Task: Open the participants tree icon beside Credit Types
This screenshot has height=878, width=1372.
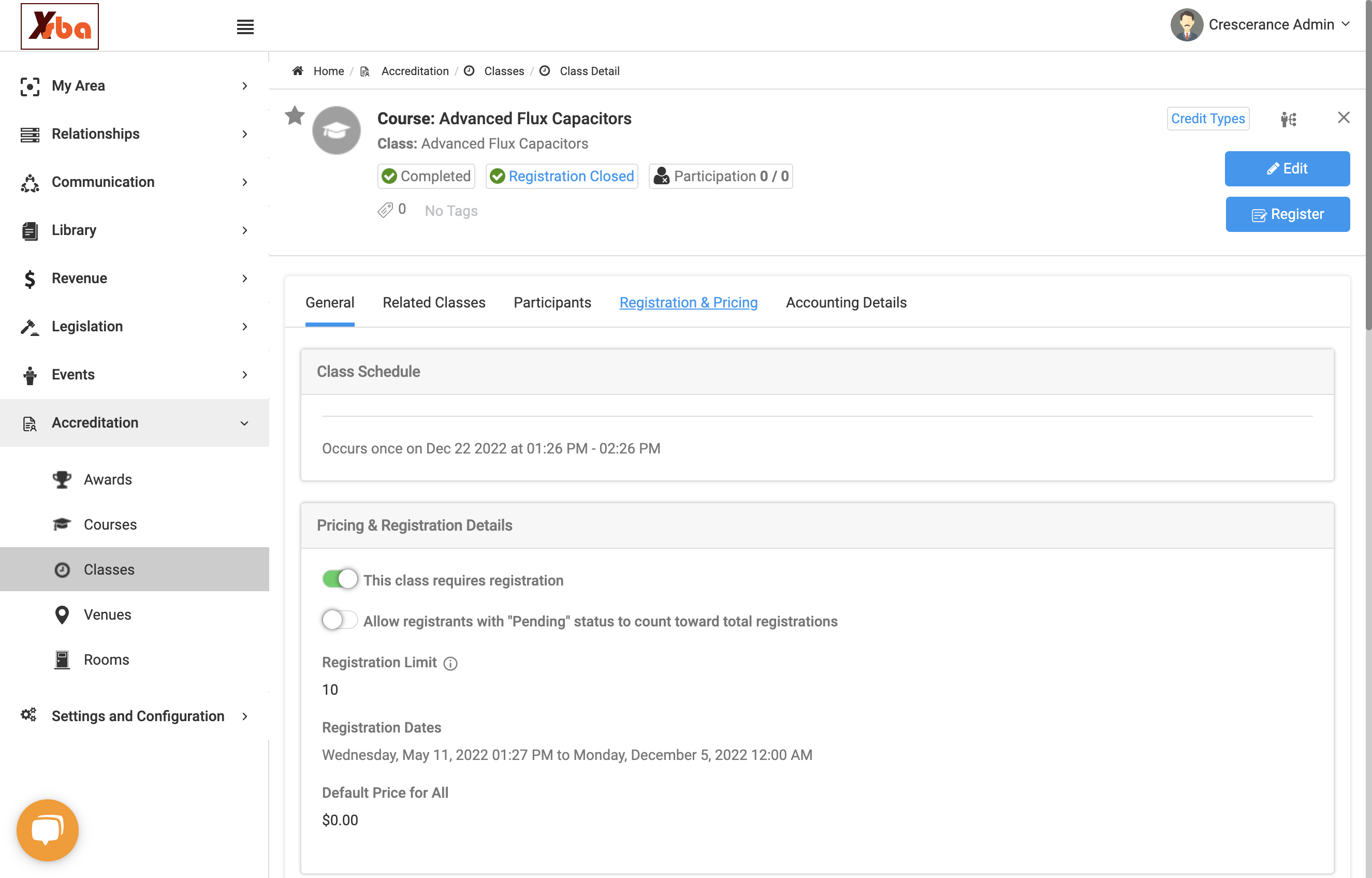Action: (x=1288, y=119)
